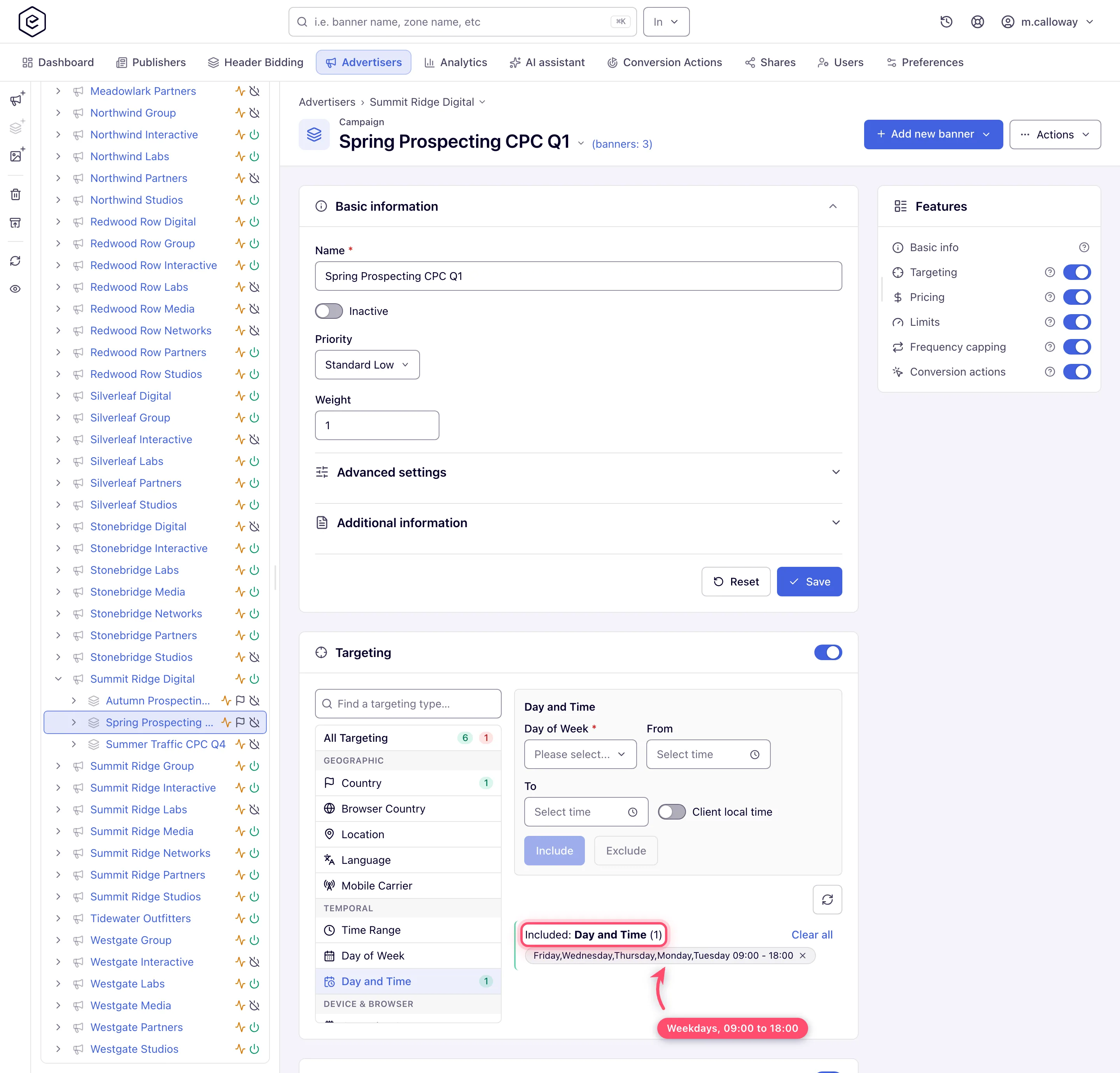Image resolution: width=1120 pixels, height=1073 pixels.
Task: Click the flag icon on Autumn Prospecting row
Action: pos(240,701)
